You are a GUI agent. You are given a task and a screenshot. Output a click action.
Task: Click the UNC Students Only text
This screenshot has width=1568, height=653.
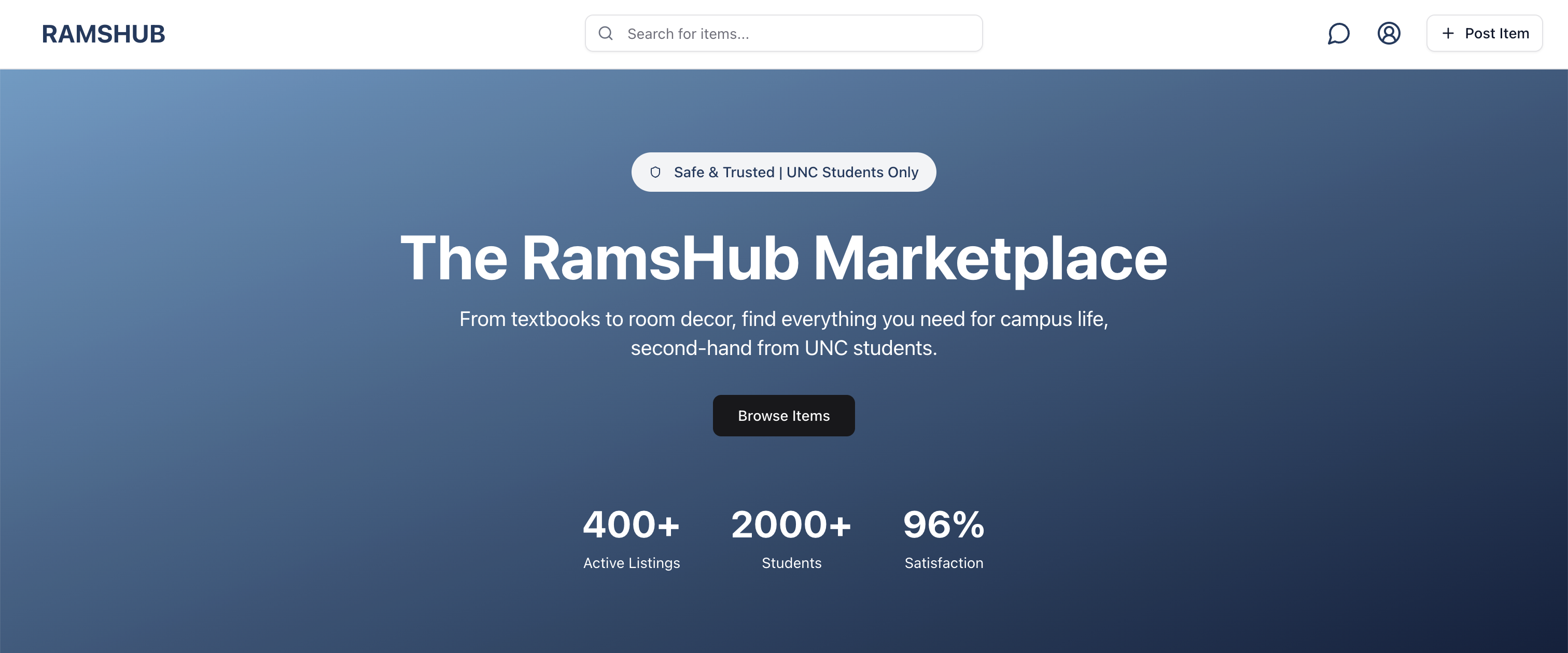(x=852, y=172)
